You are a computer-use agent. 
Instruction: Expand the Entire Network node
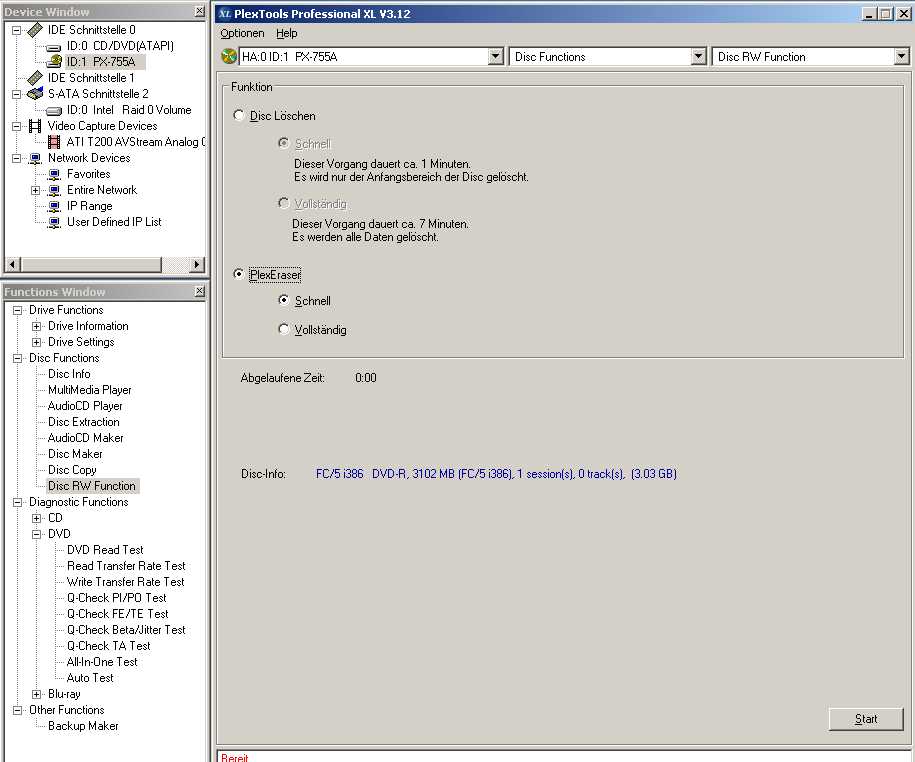click(x=36, y=190)
